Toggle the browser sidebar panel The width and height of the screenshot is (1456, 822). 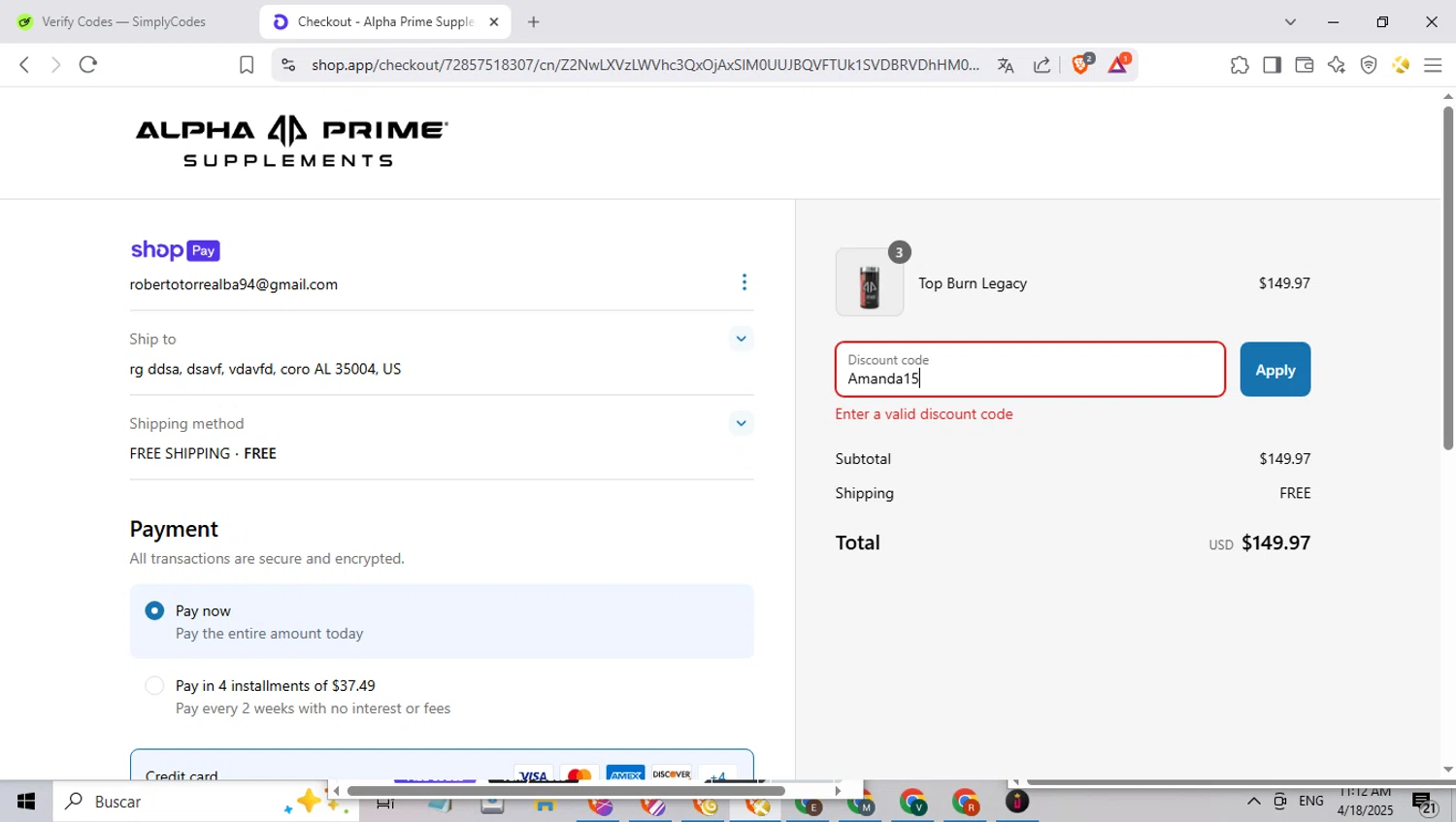pos(1272,65)
